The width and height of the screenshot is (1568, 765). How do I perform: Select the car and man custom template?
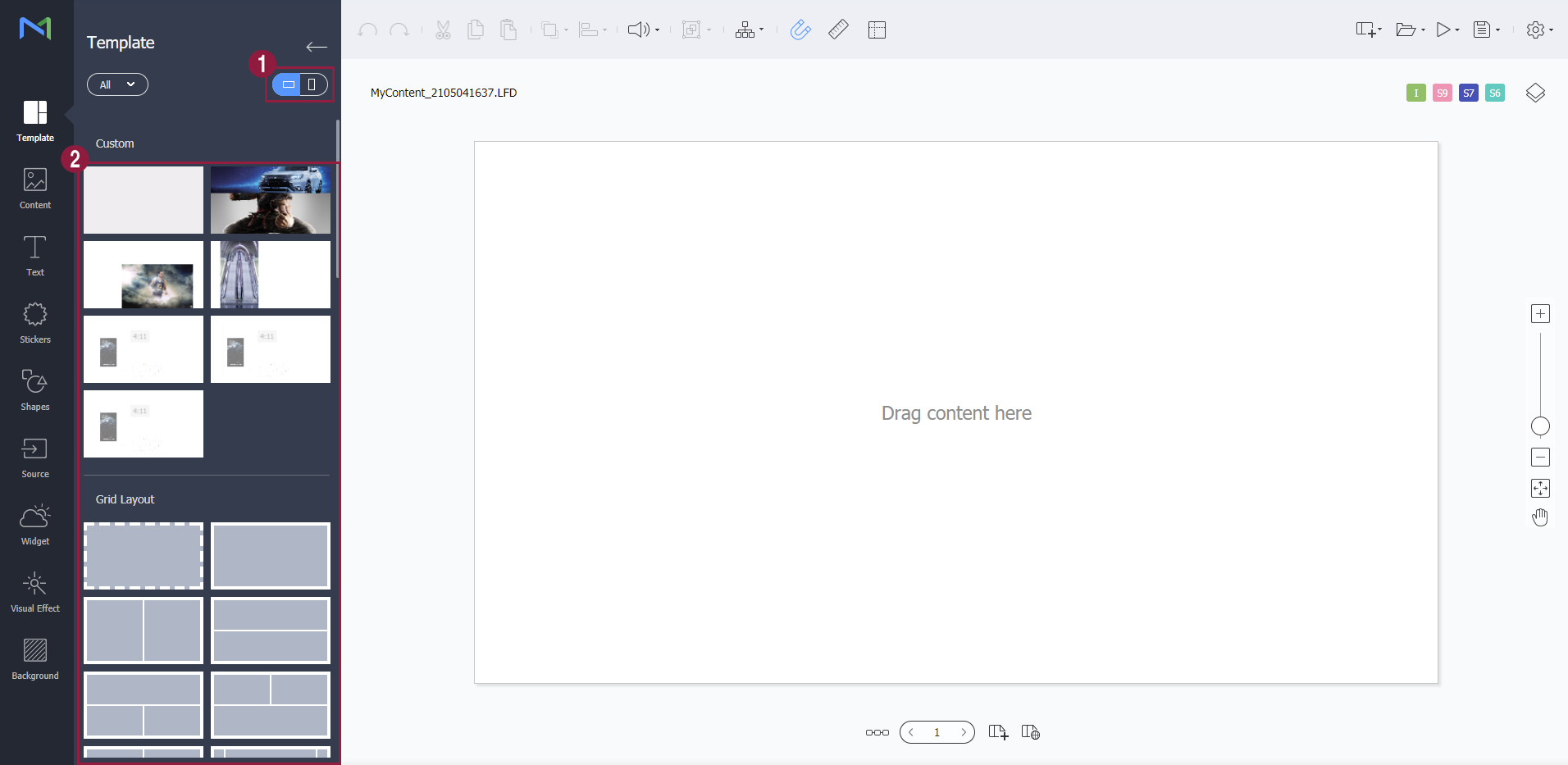pos(271,200)
